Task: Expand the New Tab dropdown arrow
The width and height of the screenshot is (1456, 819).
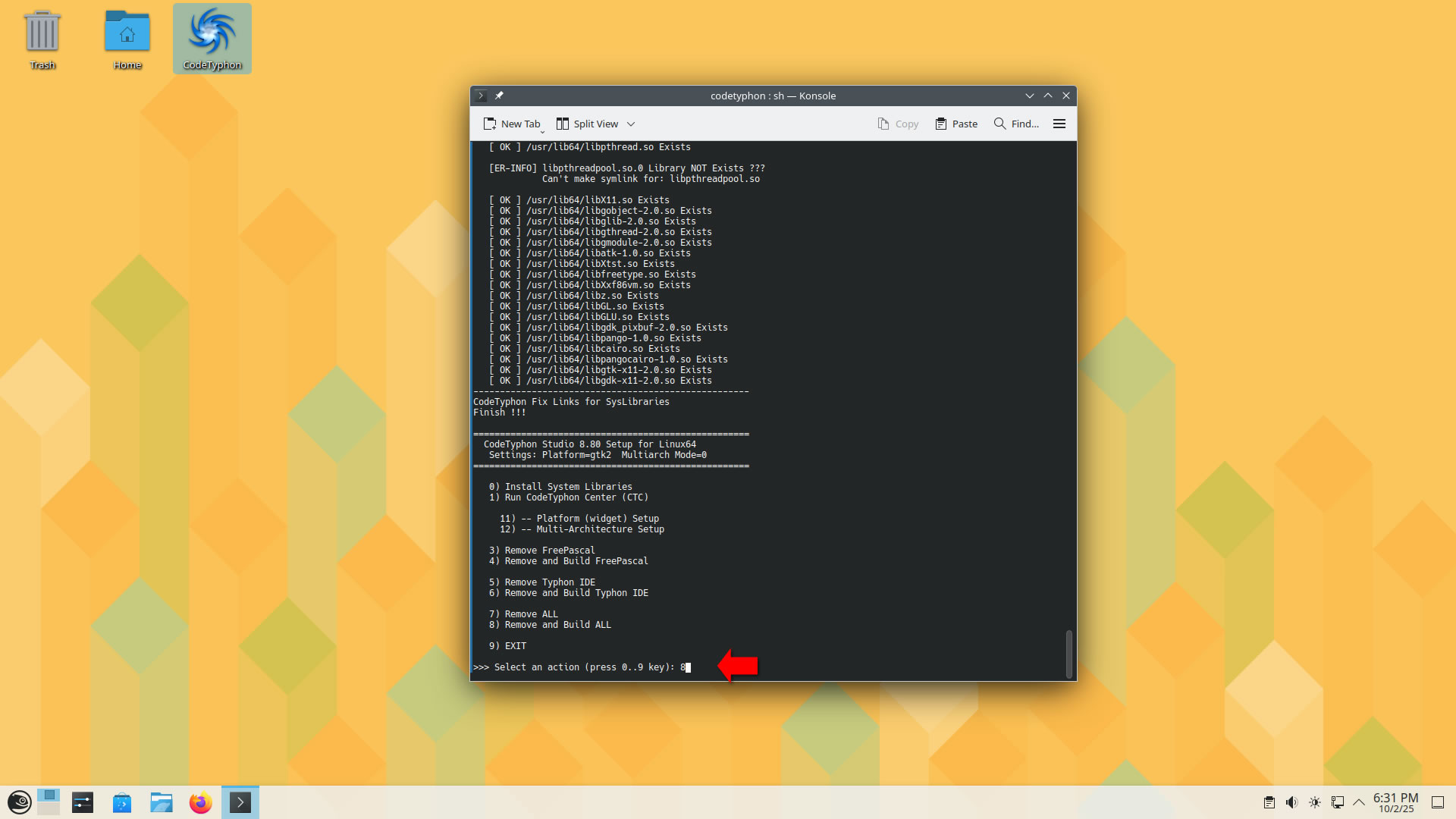Action: pyautogui.click(x=542, y=131)
